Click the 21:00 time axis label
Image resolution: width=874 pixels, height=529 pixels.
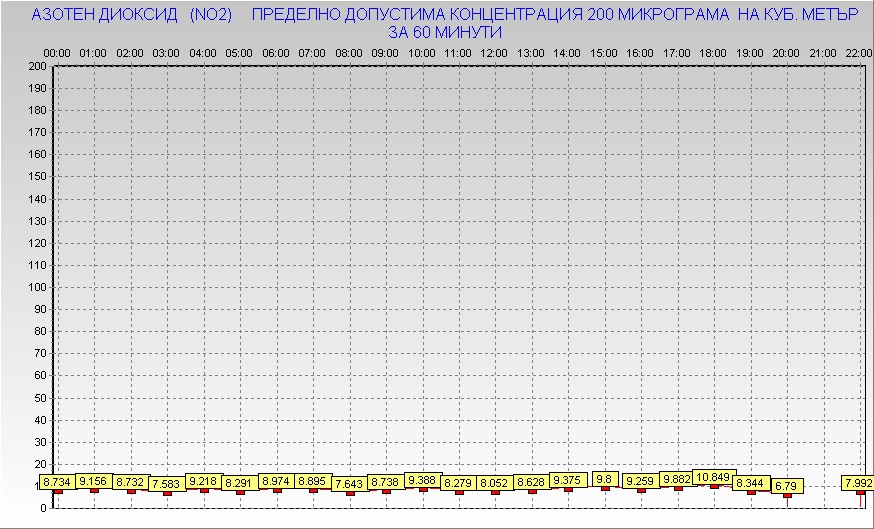pyautogui.click(x=822, y=52)
